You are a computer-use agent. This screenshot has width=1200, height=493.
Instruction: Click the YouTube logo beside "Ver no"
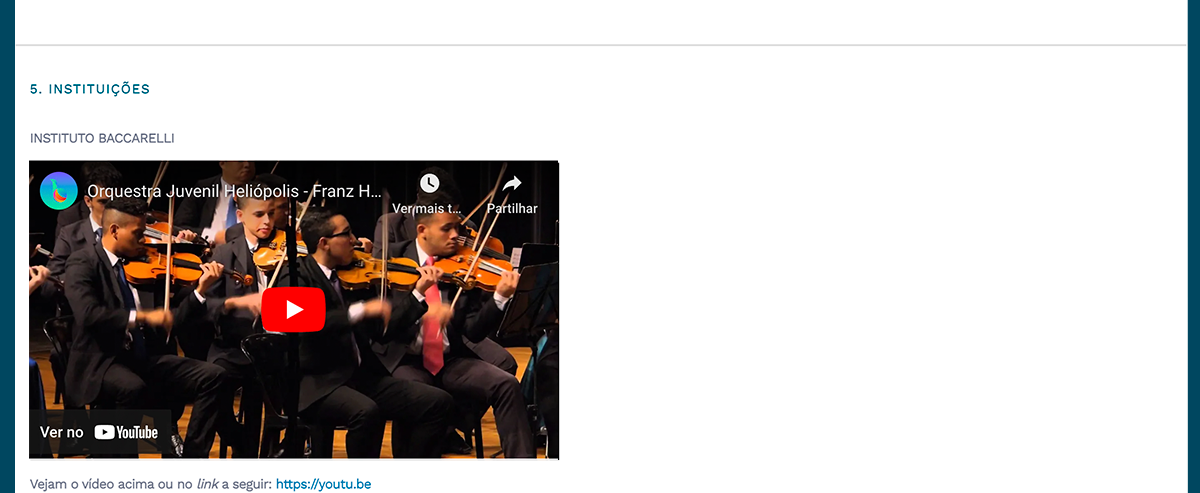(x=126, y=433)
